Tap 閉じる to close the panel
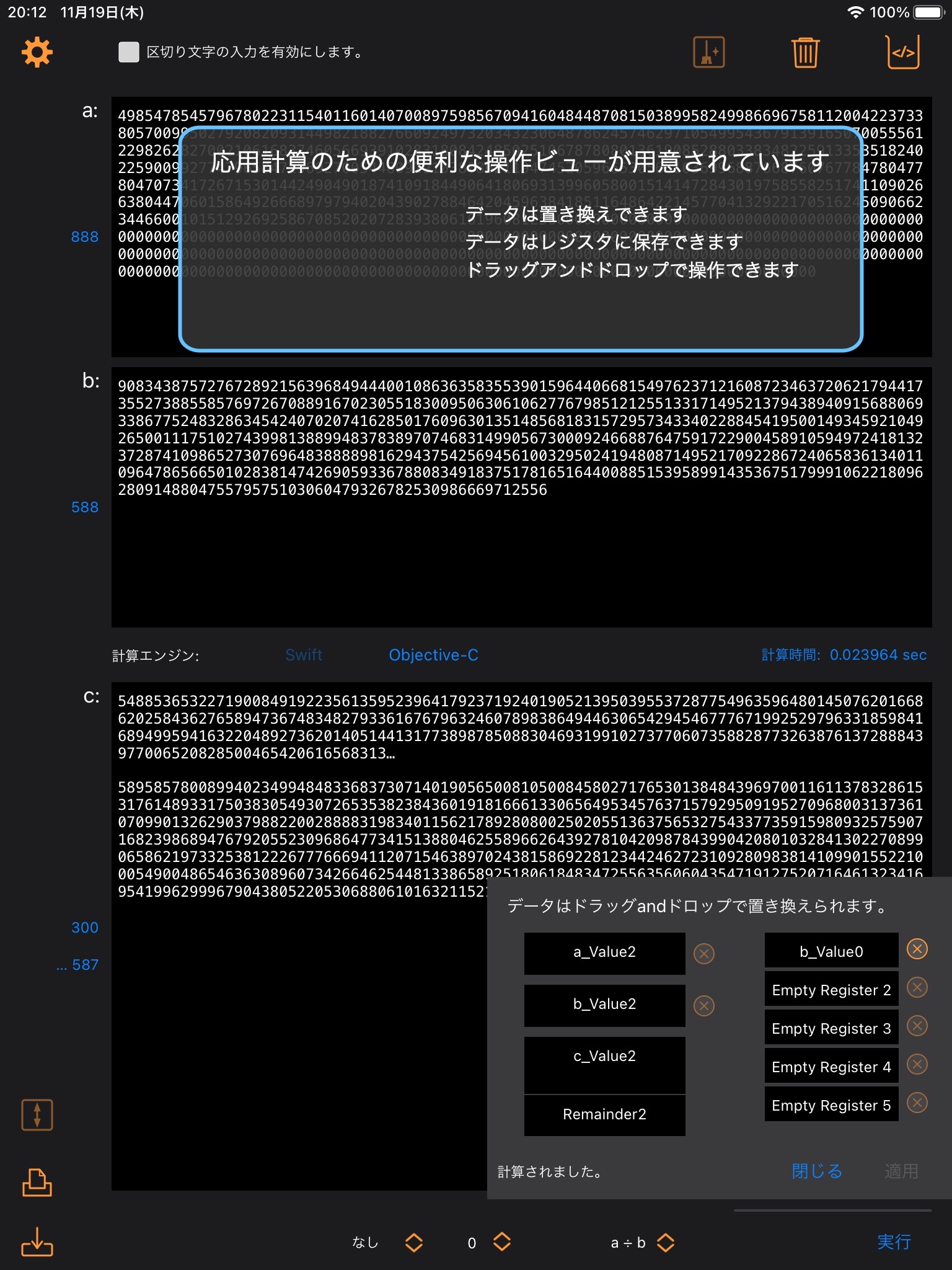This screenshot has width=952, height=1270. point(817,1171)
